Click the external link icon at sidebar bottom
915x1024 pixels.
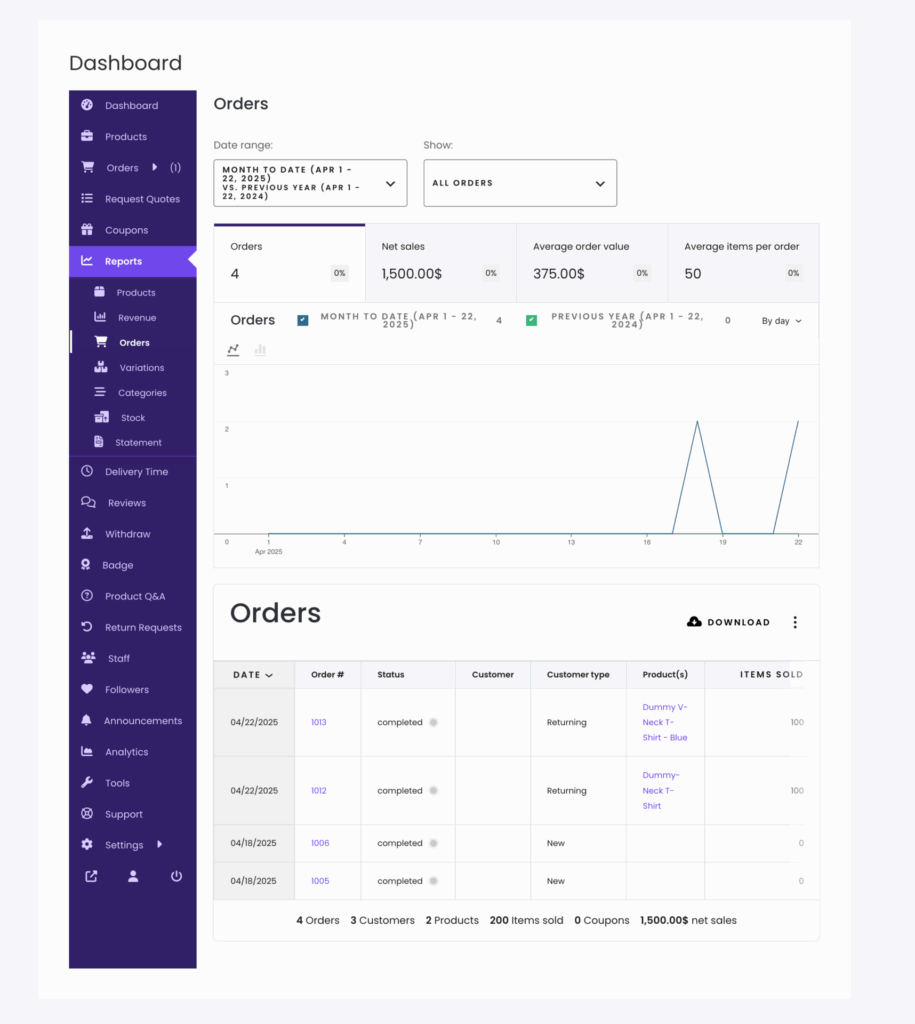click(x=90, y=876)
